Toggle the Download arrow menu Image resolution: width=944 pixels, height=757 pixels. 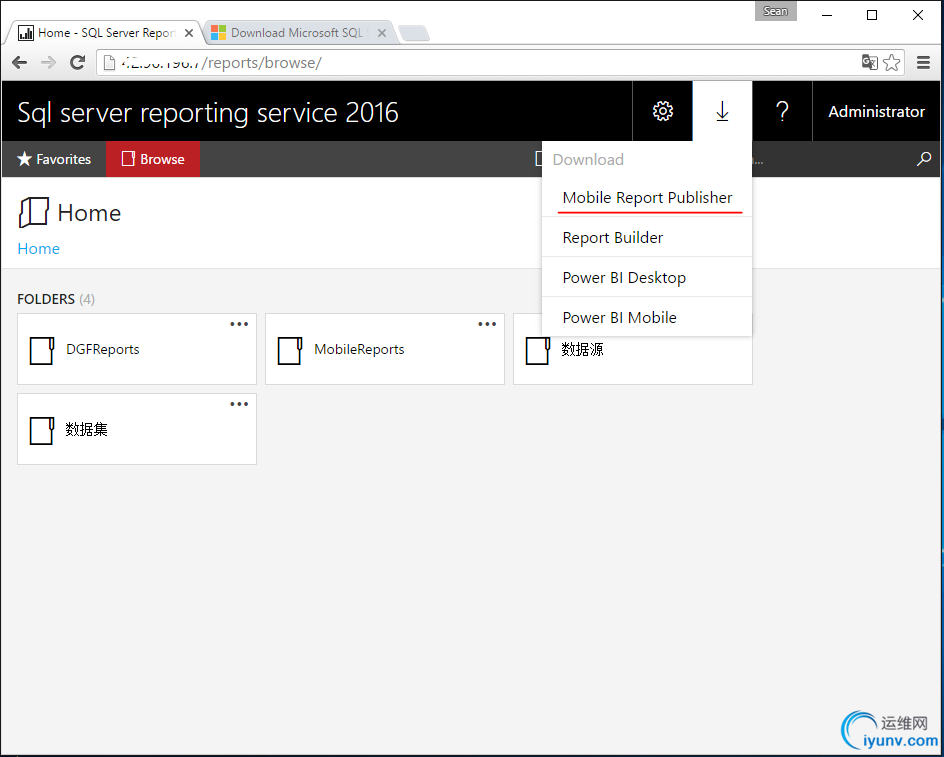point(722,111)
